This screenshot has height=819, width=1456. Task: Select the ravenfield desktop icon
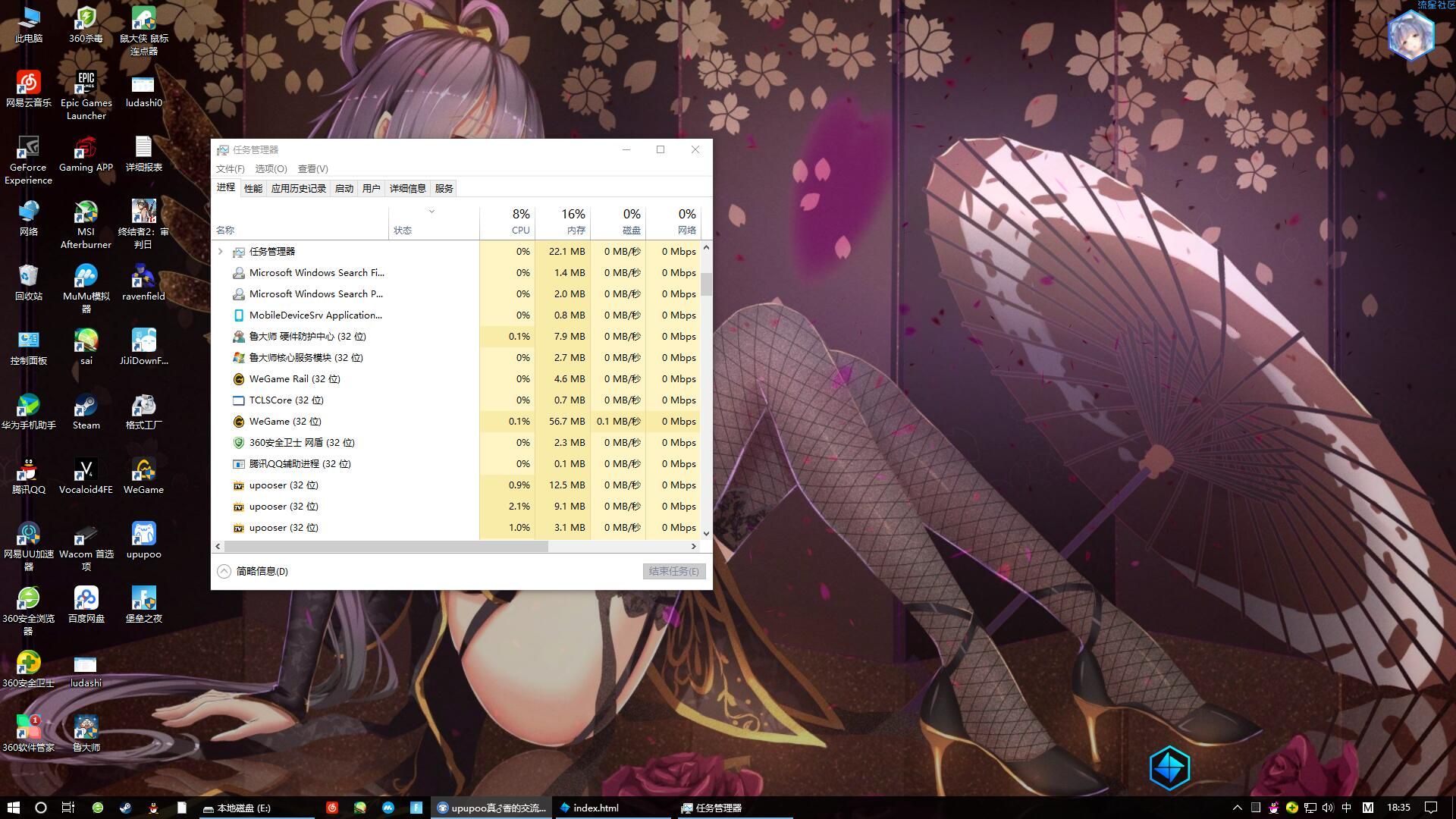pos(143,282)
